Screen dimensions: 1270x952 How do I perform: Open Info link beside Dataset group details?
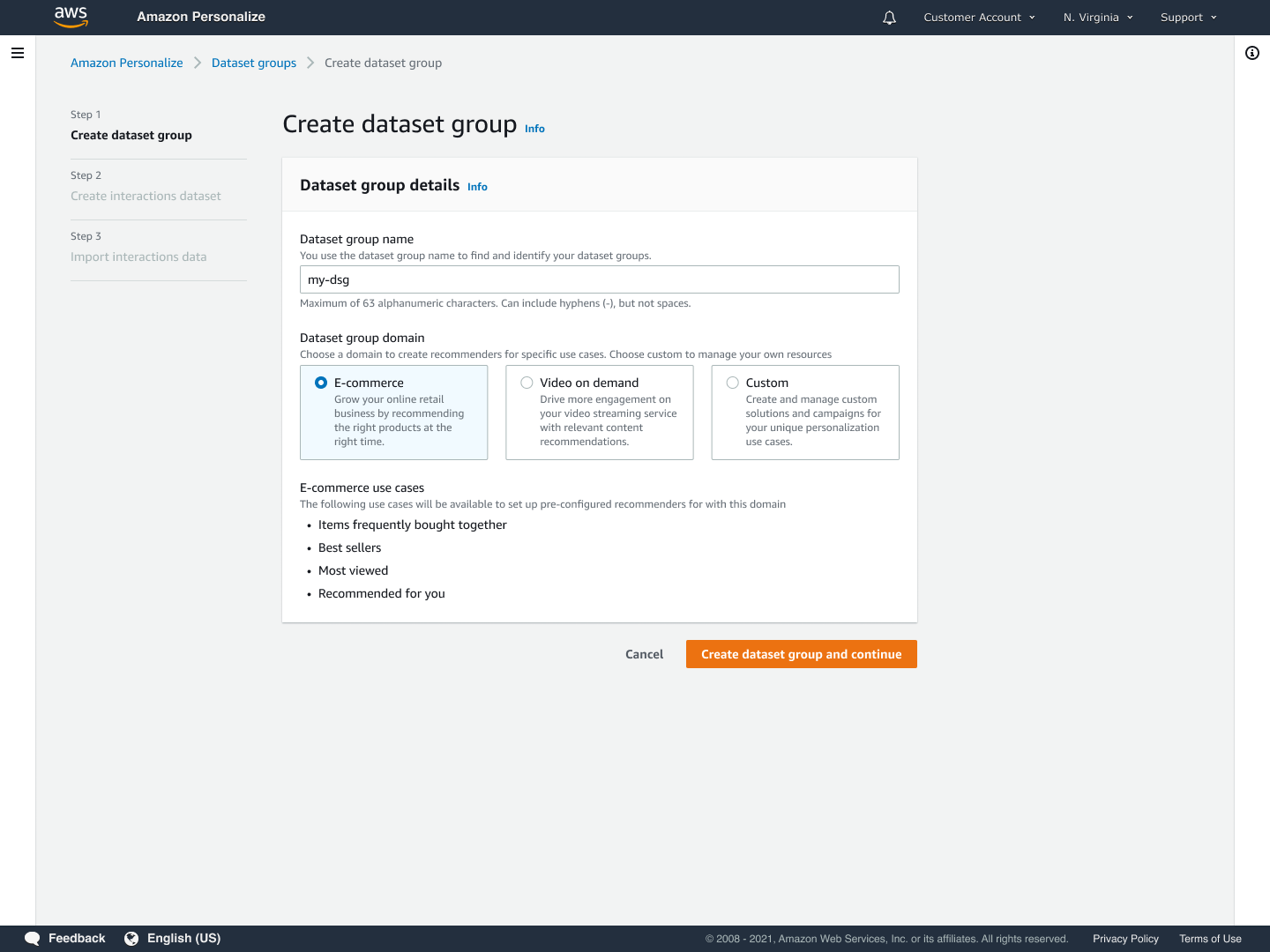[x=477, y=187]
